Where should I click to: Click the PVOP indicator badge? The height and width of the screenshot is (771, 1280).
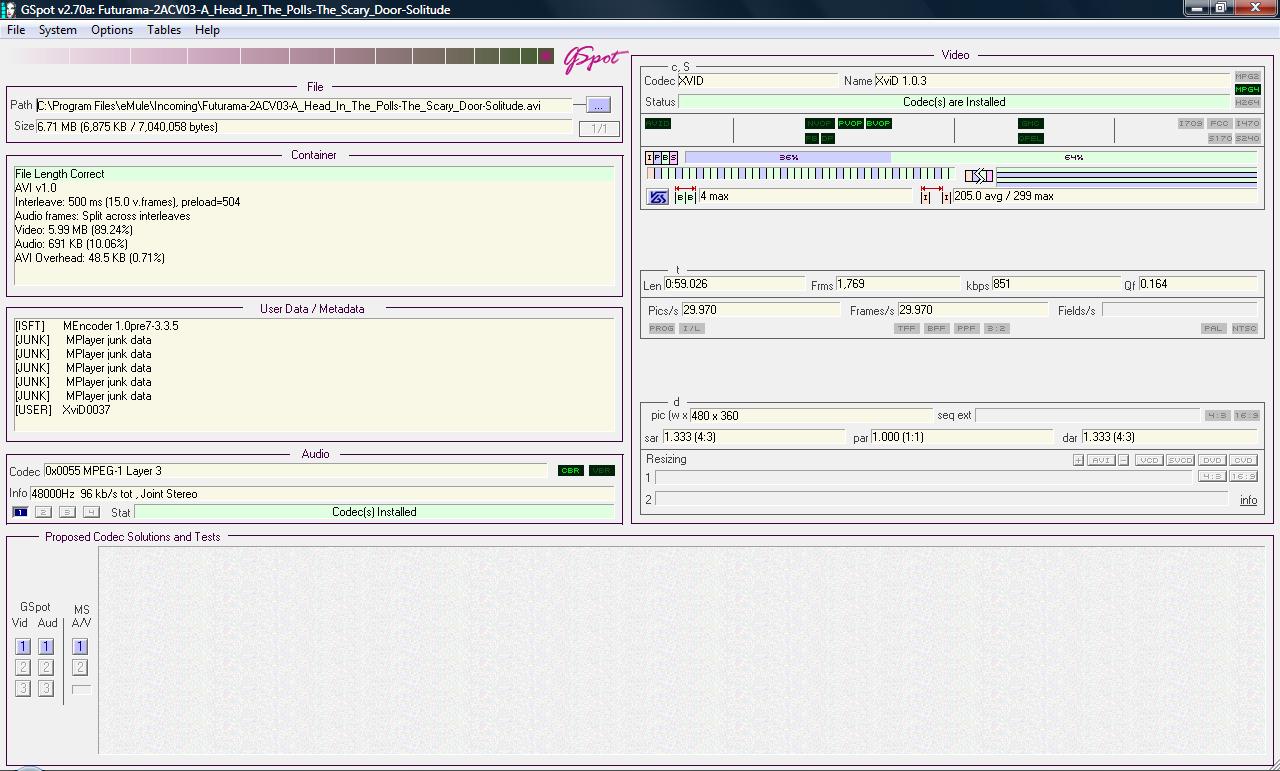850,123
